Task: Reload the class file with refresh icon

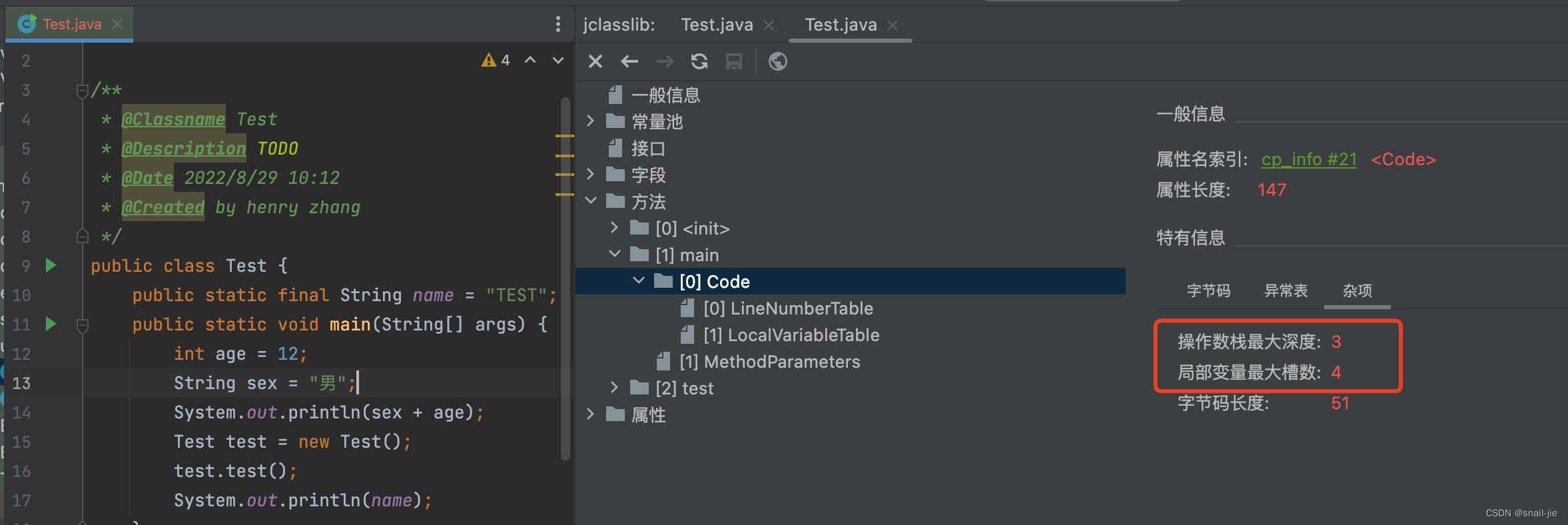Action: (699, 61)
